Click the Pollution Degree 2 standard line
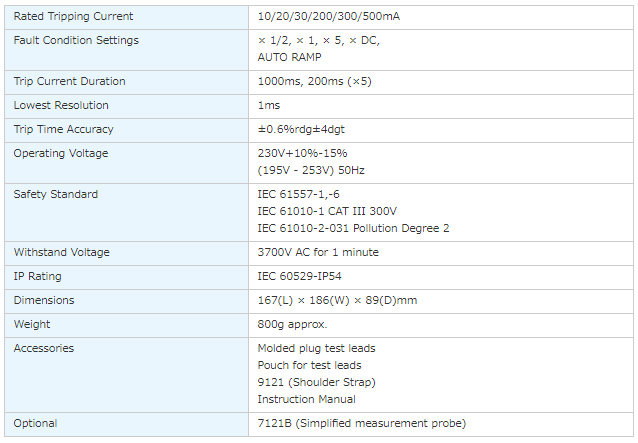 click(353, 228)
